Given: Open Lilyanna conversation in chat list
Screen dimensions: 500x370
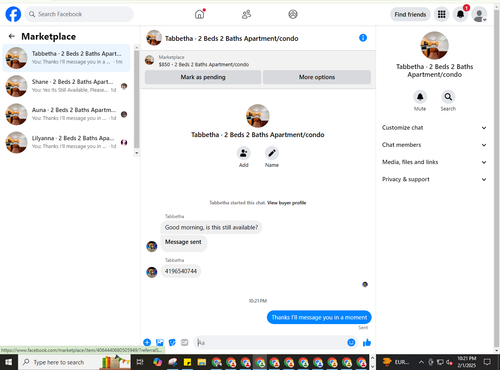Looking at the screenshot, I should (66, 142).
